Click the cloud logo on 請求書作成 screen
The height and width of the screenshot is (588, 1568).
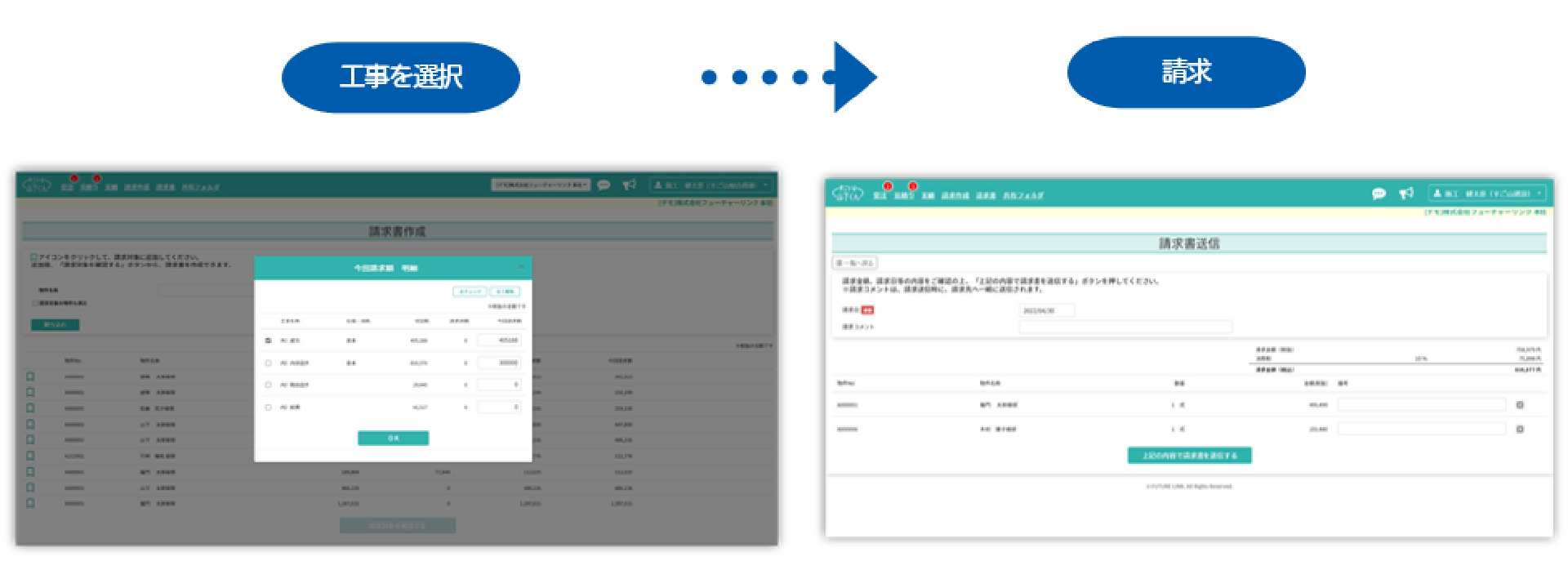tap(37, 185)
